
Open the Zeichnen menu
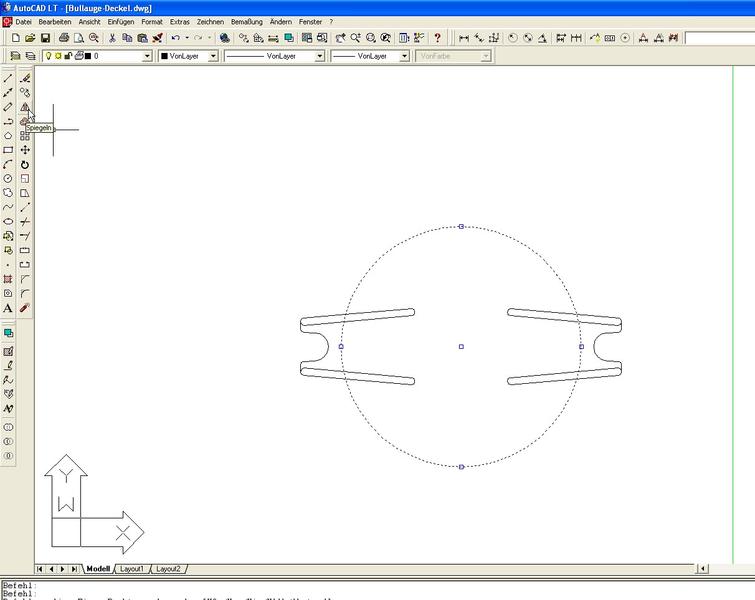[x=210, y=22]
